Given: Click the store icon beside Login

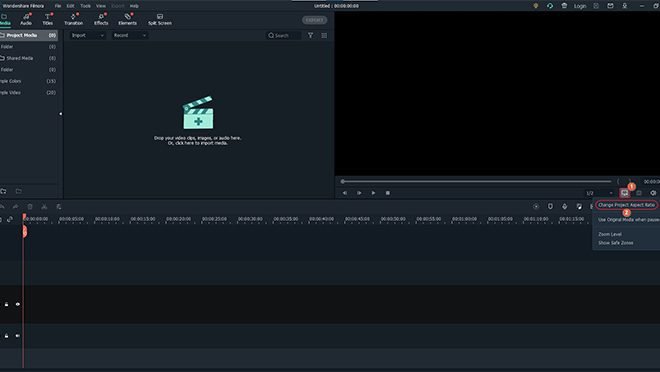Looking at the screenshot, I should pyautogui.click(x=564, y=6).
